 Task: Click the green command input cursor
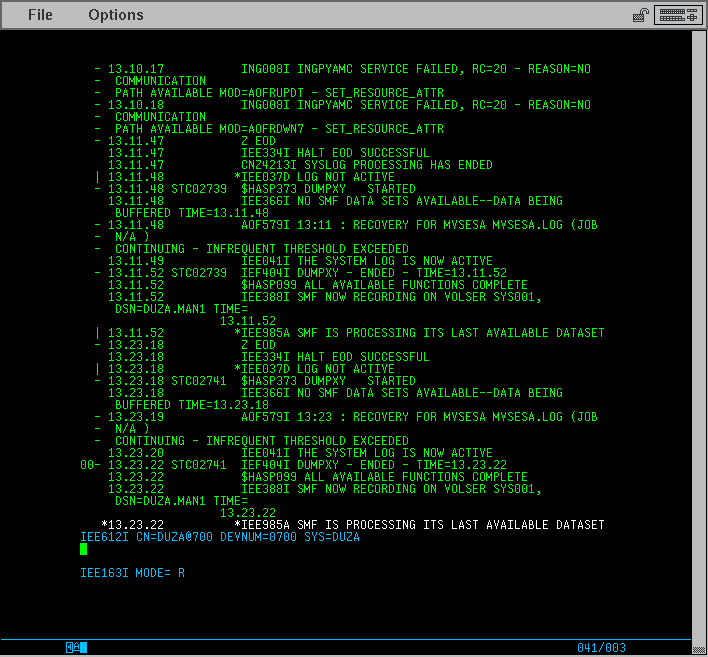84,549
